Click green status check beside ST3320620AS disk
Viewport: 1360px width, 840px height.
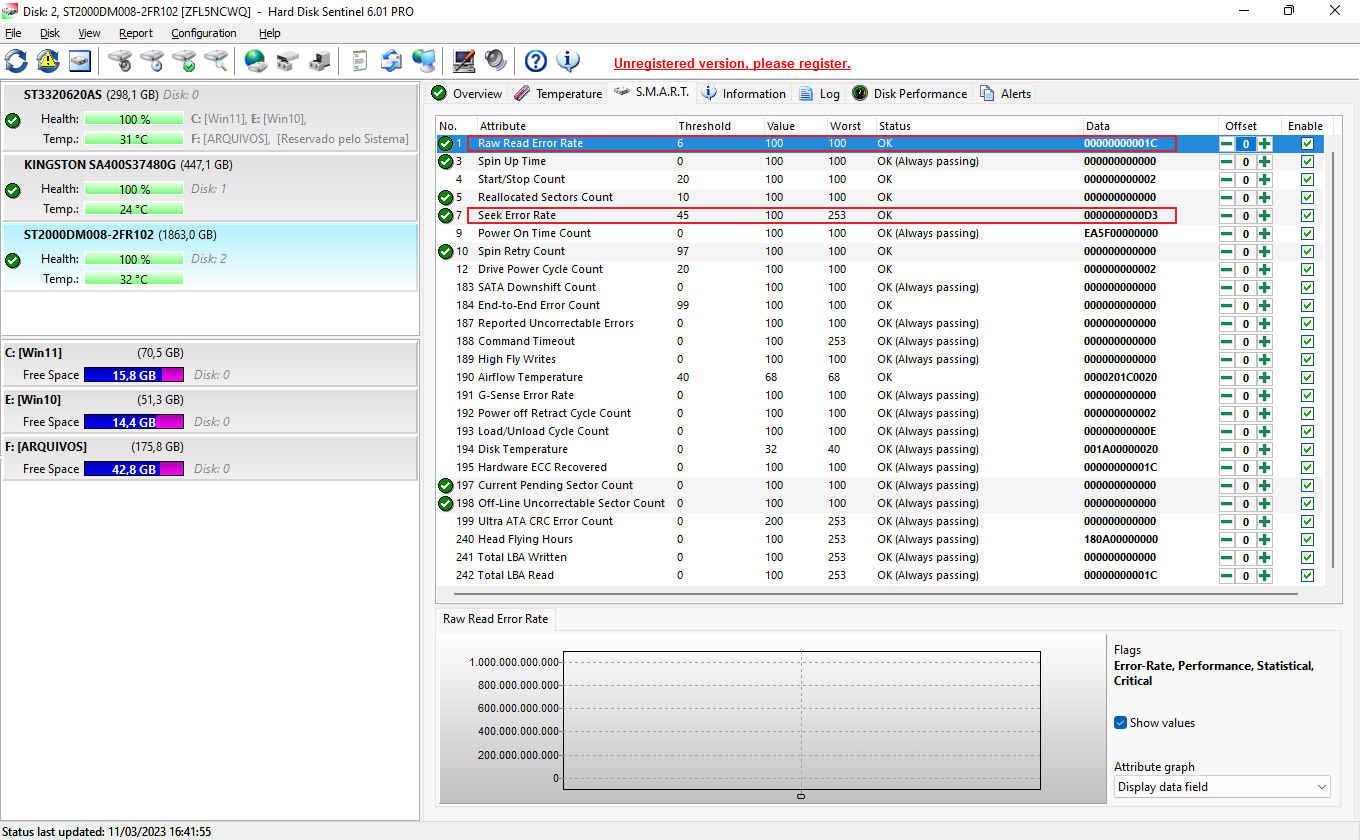click(x=13, y=120)
